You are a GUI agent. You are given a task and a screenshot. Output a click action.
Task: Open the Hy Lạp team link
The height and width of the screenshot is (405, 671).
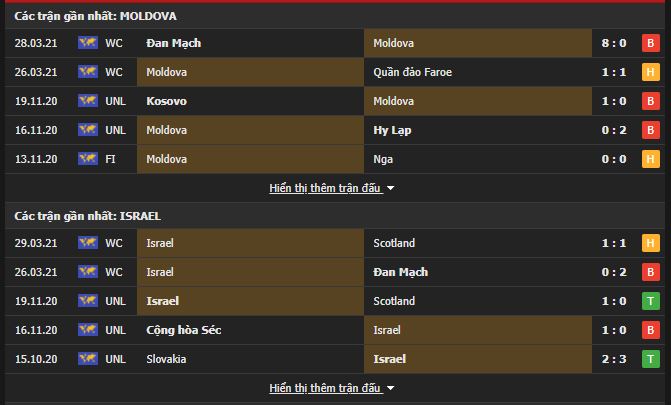392,130
